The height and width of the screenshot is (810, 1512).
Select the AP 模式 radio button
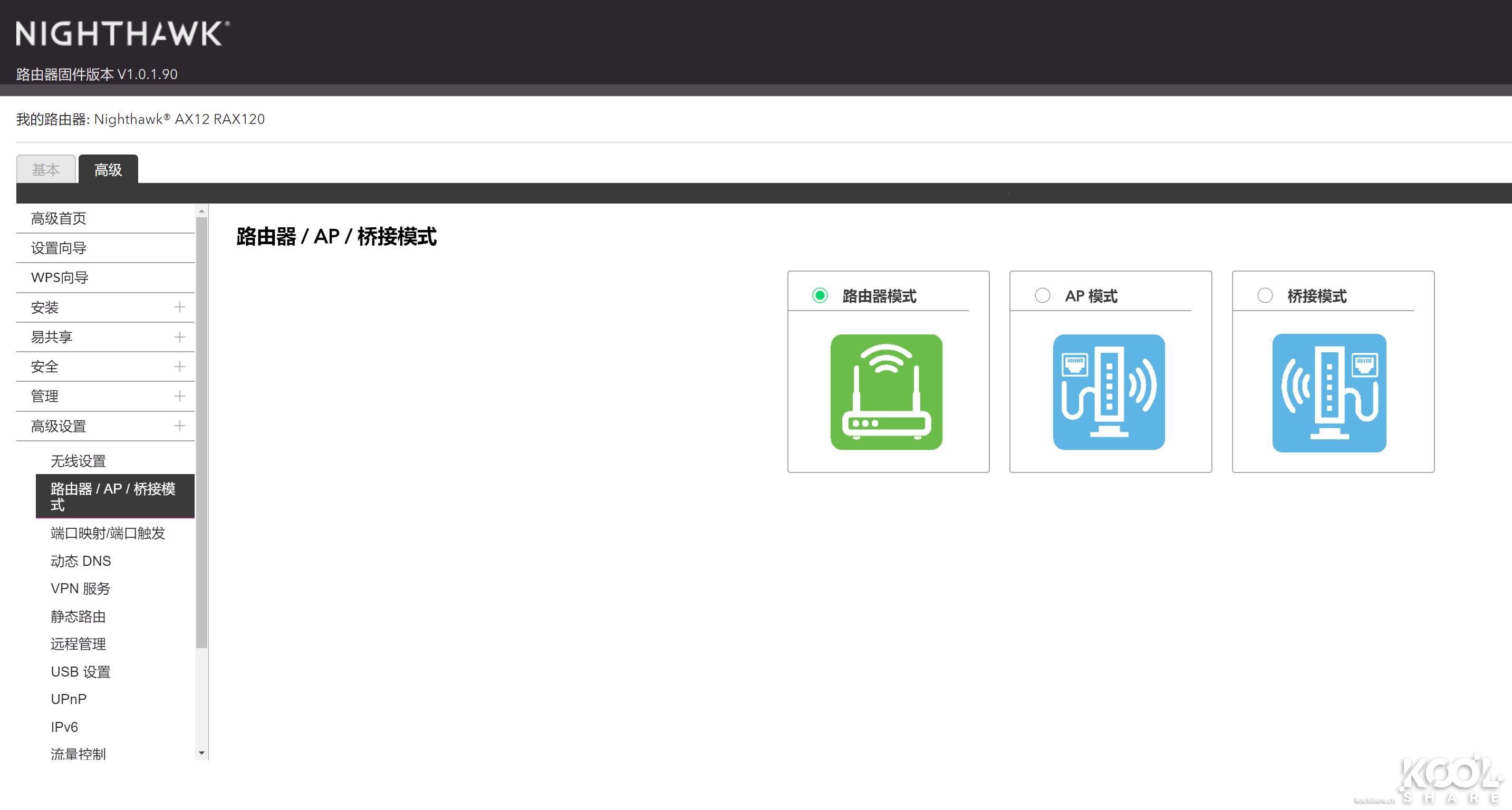click(x=1042, y=295)
